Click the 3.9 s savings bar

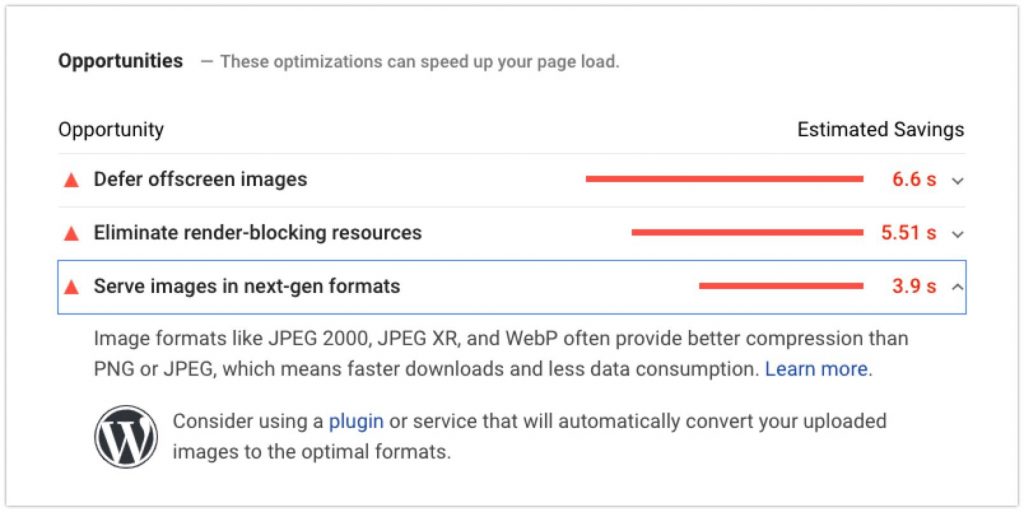pyautogui.click(x=781, y=286)
